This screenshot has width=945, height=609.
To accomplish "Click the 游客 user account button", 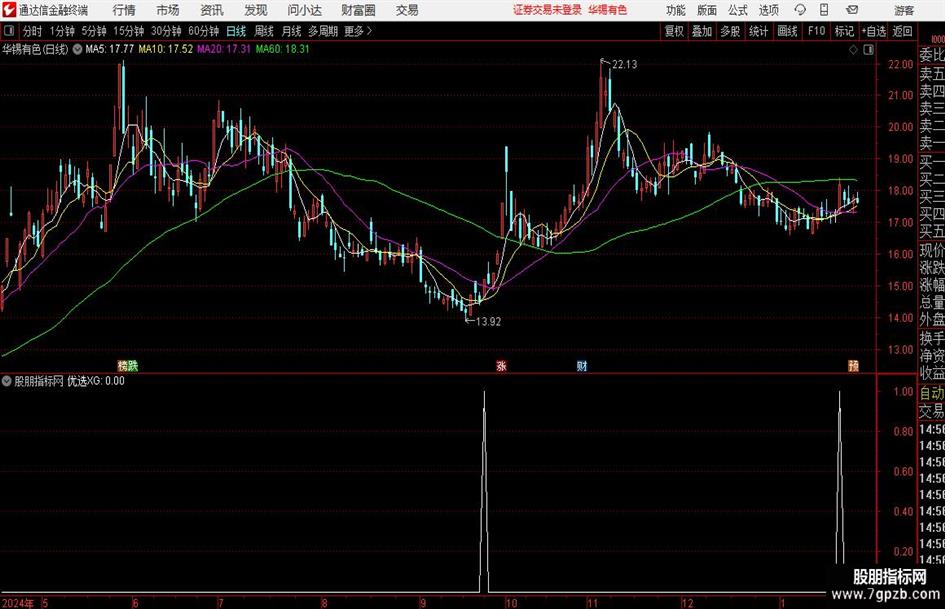I will (903, 10).
